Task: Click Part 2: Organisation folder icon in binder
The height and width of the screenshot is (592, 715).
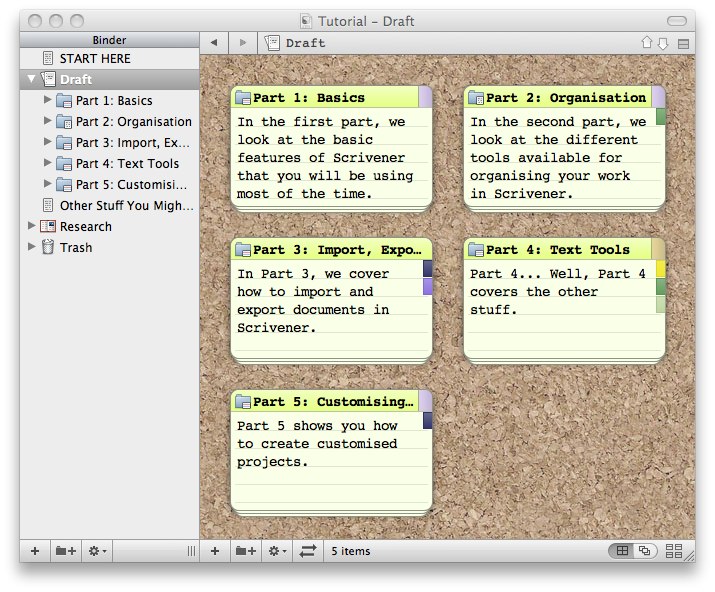Action: [64, 121]
